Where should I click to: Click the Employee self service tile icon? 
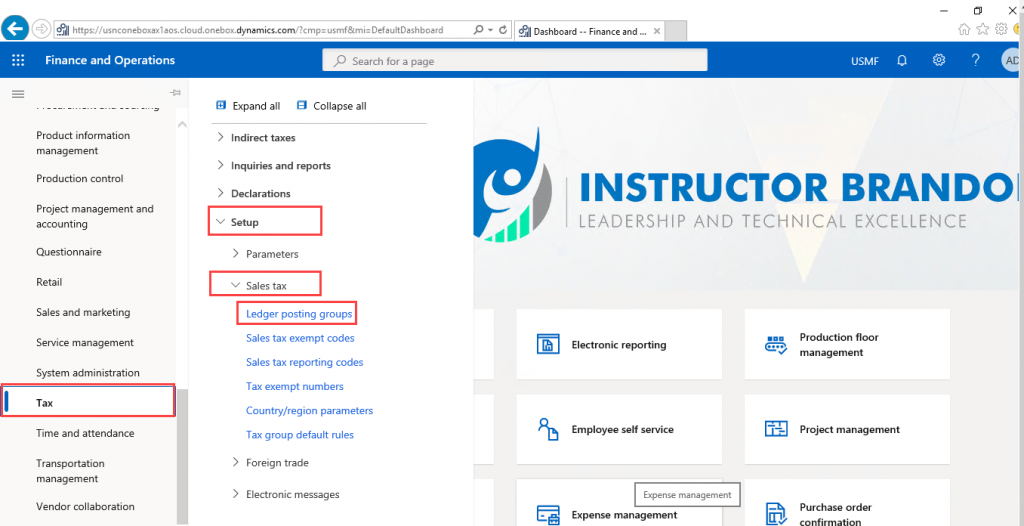point(547,429)
